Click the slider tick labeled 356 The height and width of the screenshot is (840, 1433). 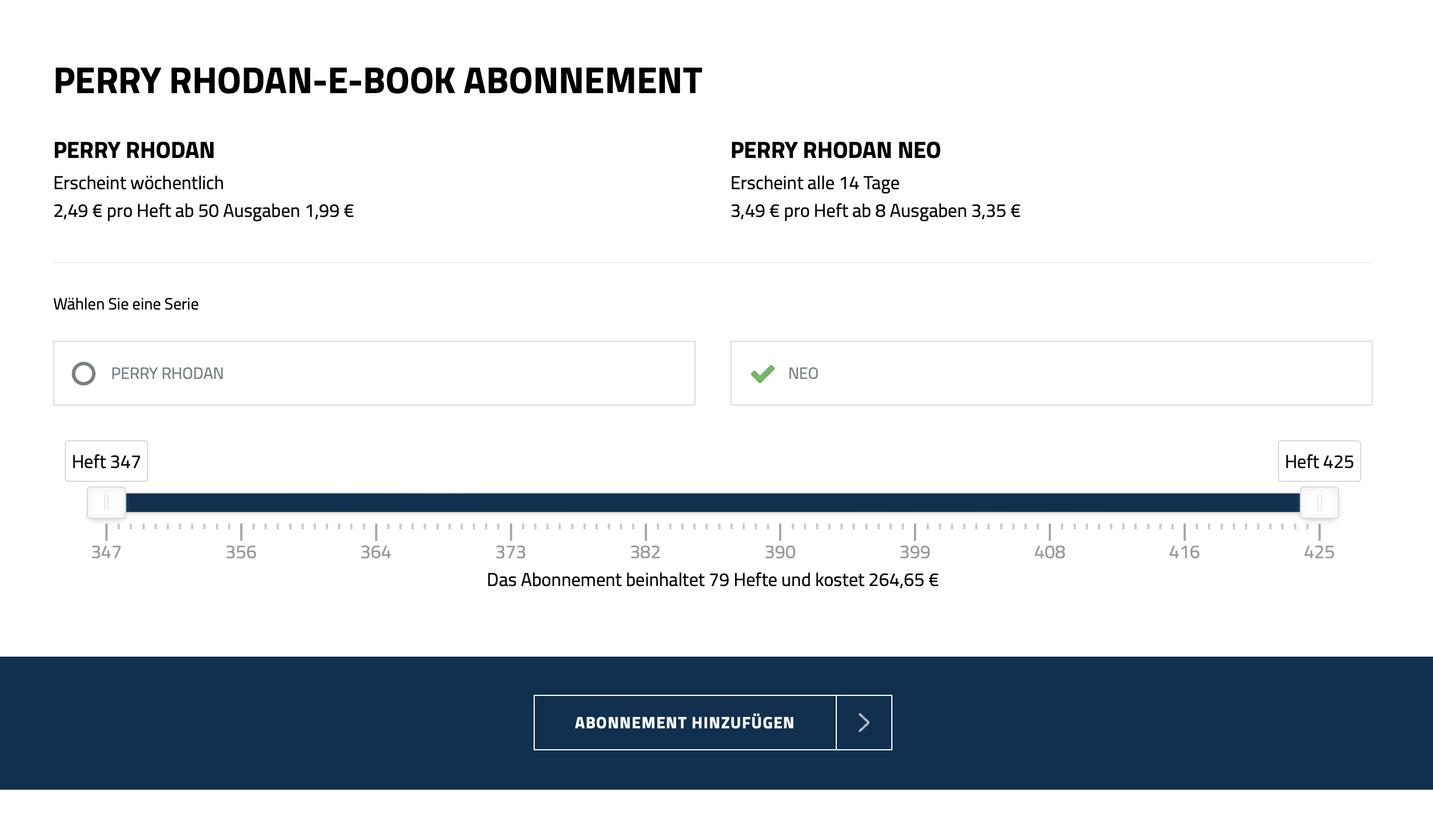[241, 552]
